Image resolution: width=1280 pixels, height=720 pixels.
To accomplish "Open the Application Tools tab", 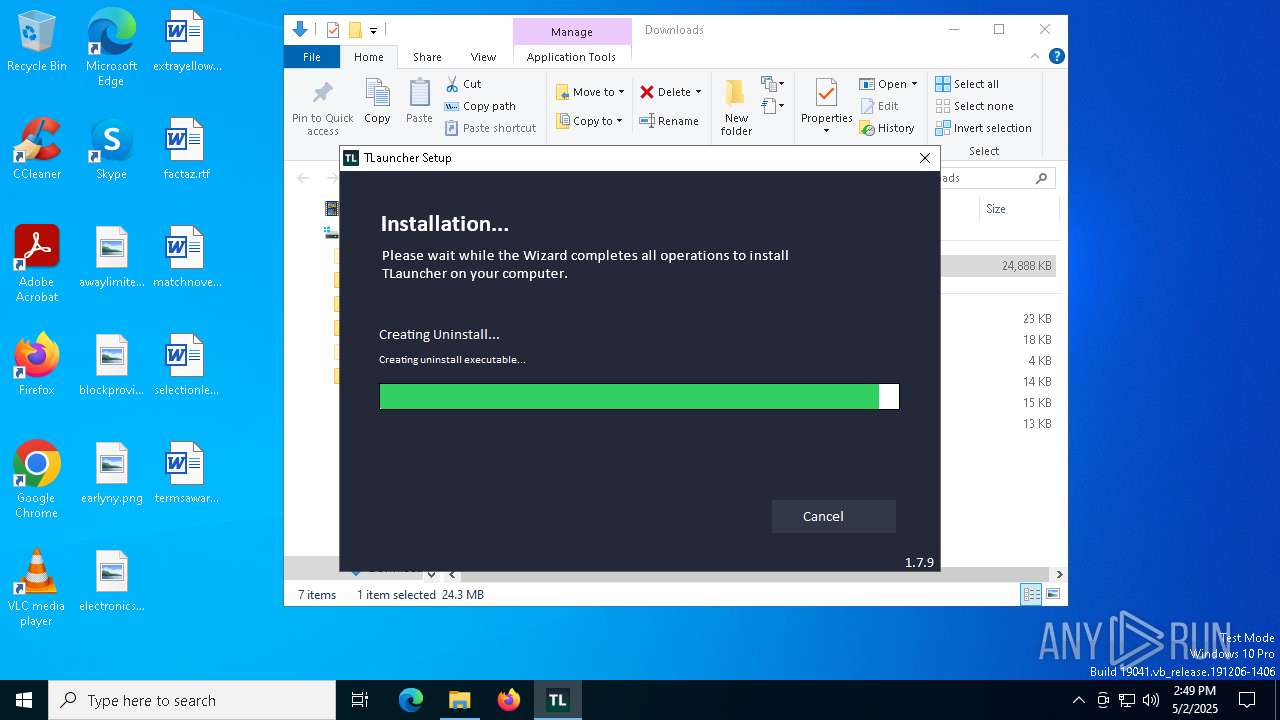I will [571, 57].
